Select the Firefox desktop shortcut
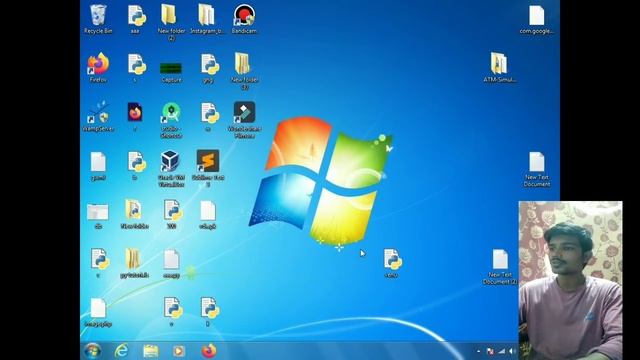Screen dimensions: 640x360 tap(98, 68)
